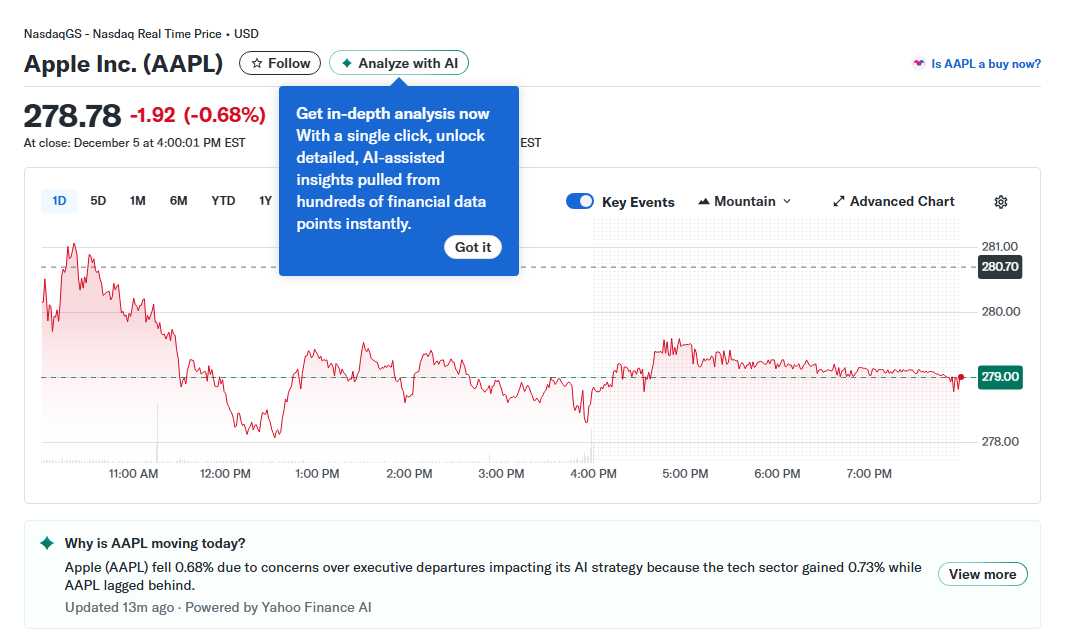Click the red current price dot on the chart

(960, 377)
